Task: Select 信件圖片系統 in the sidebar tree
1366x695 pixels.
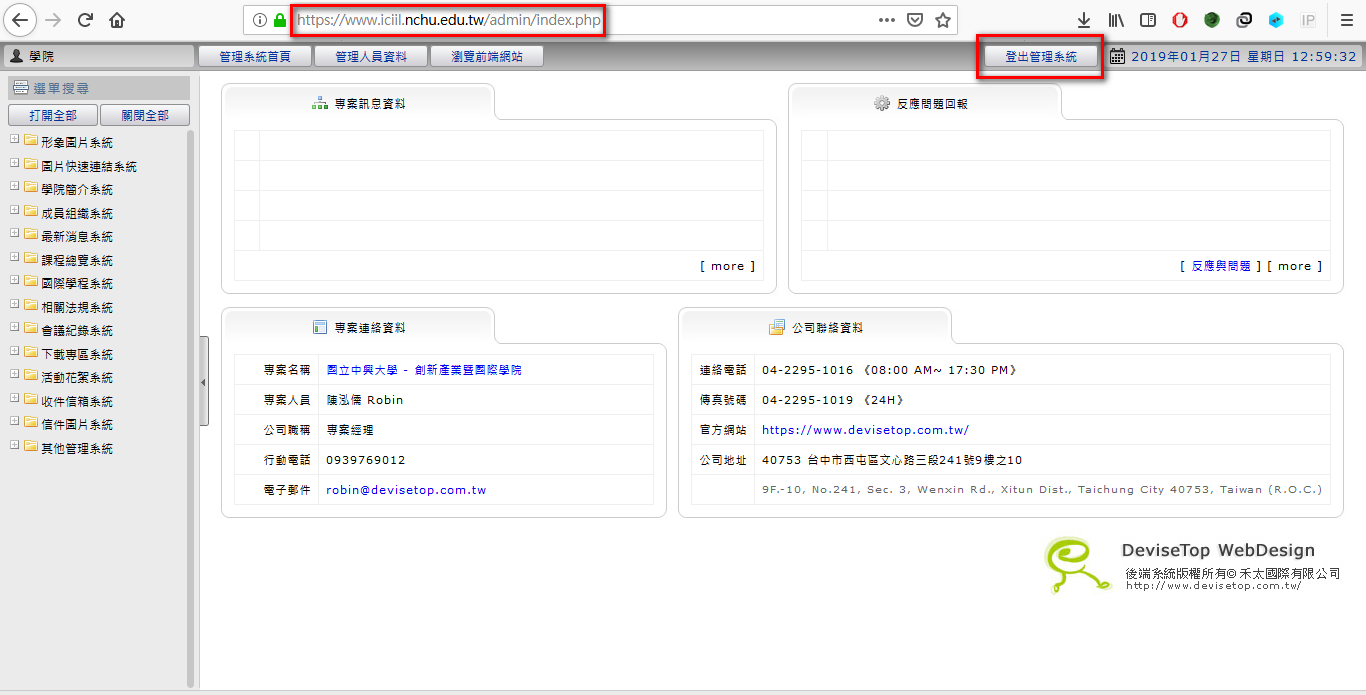Action: [77, 425]
